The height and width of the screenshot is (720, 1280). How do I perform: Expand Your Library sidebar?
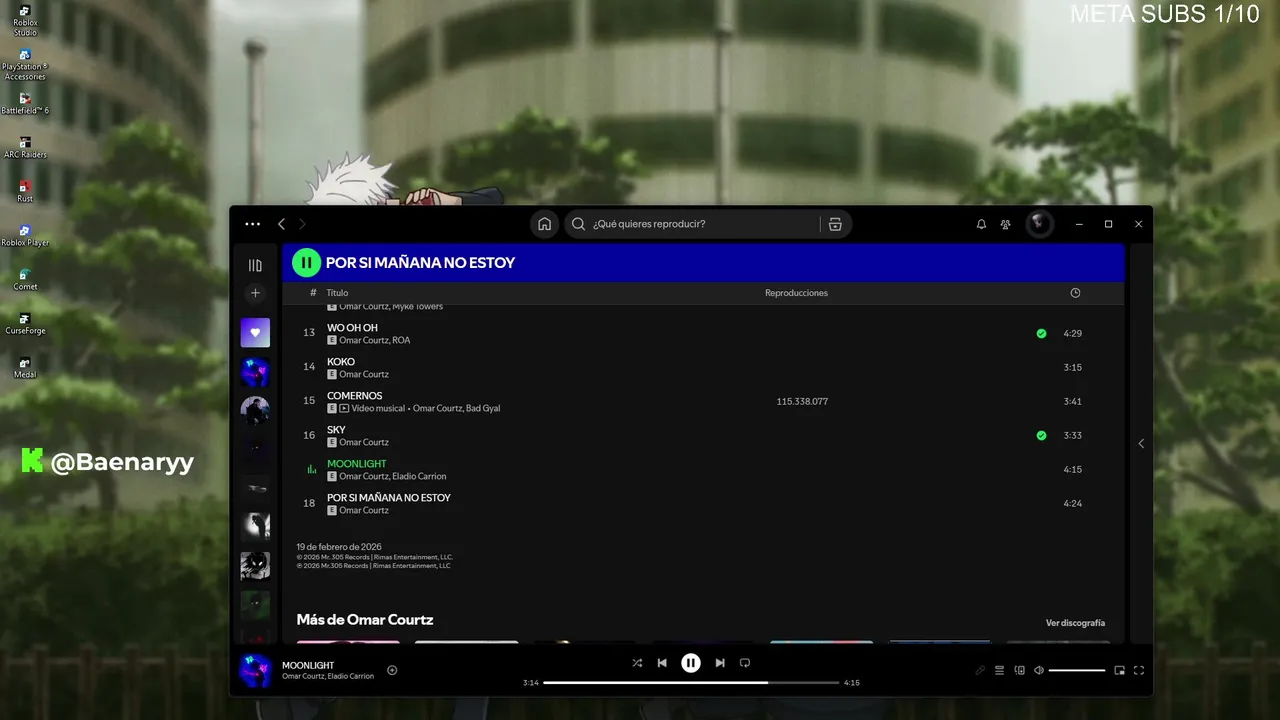coord(255,265)
